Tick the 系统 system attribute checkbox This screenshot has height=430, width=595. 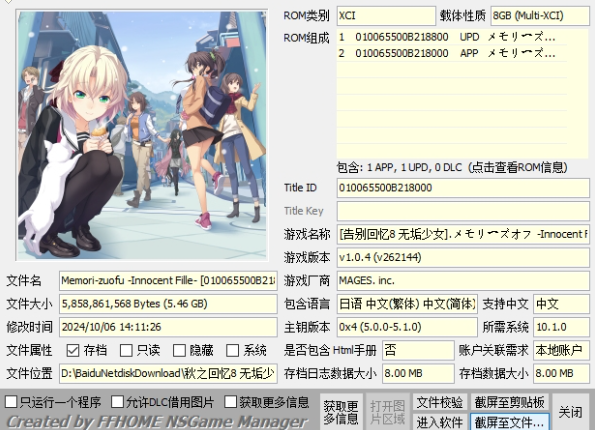232,350
